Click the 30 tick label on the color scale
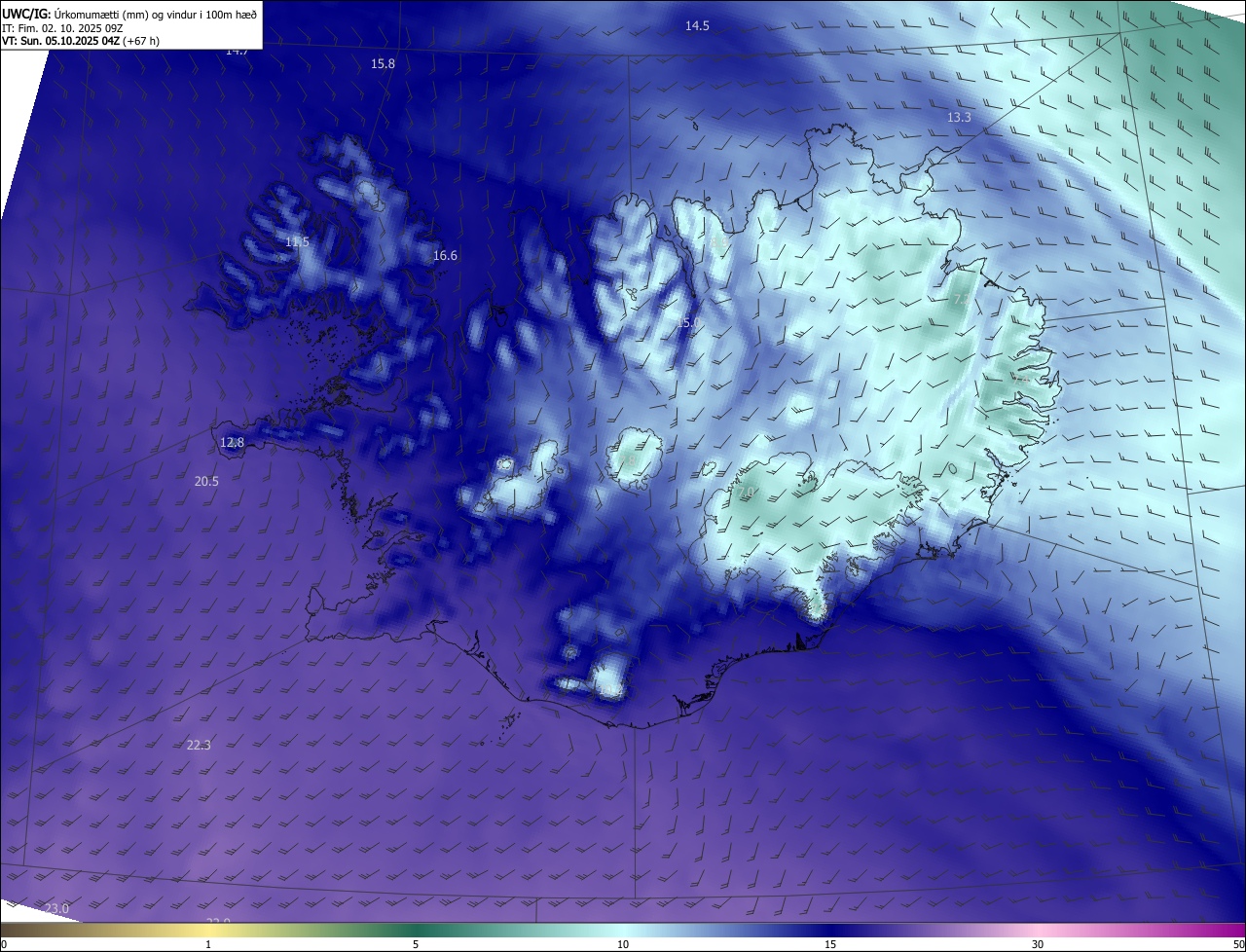 1038,944
